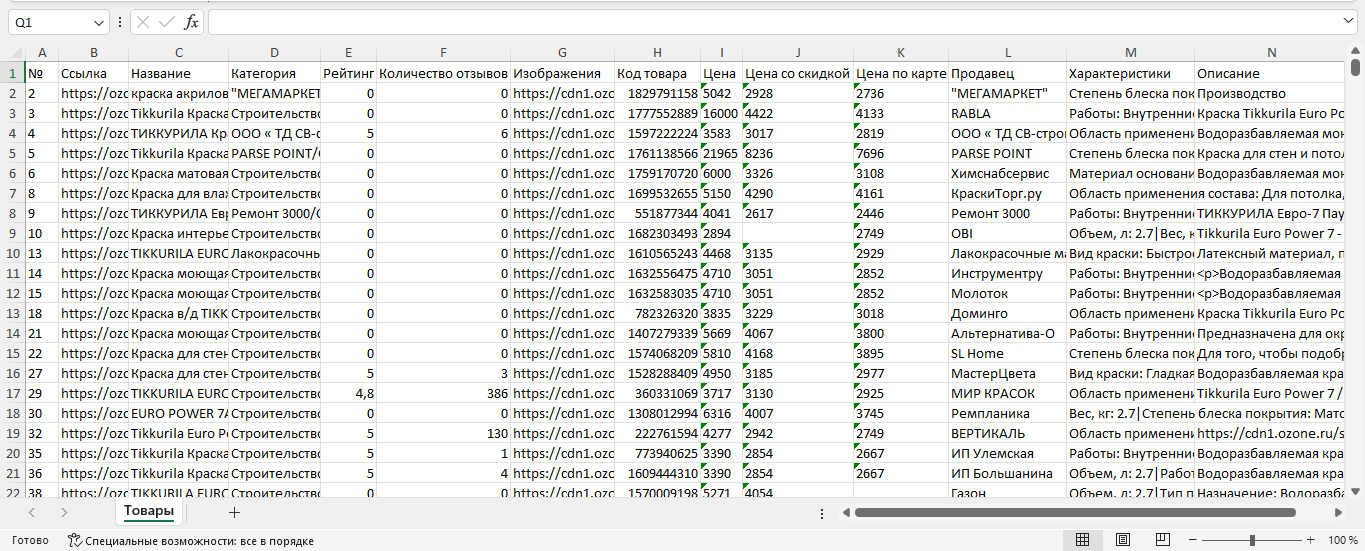Click the horizontal scrollbar thumb
This screenshot has width=1365, height=551.
[x=1075, y=512]
